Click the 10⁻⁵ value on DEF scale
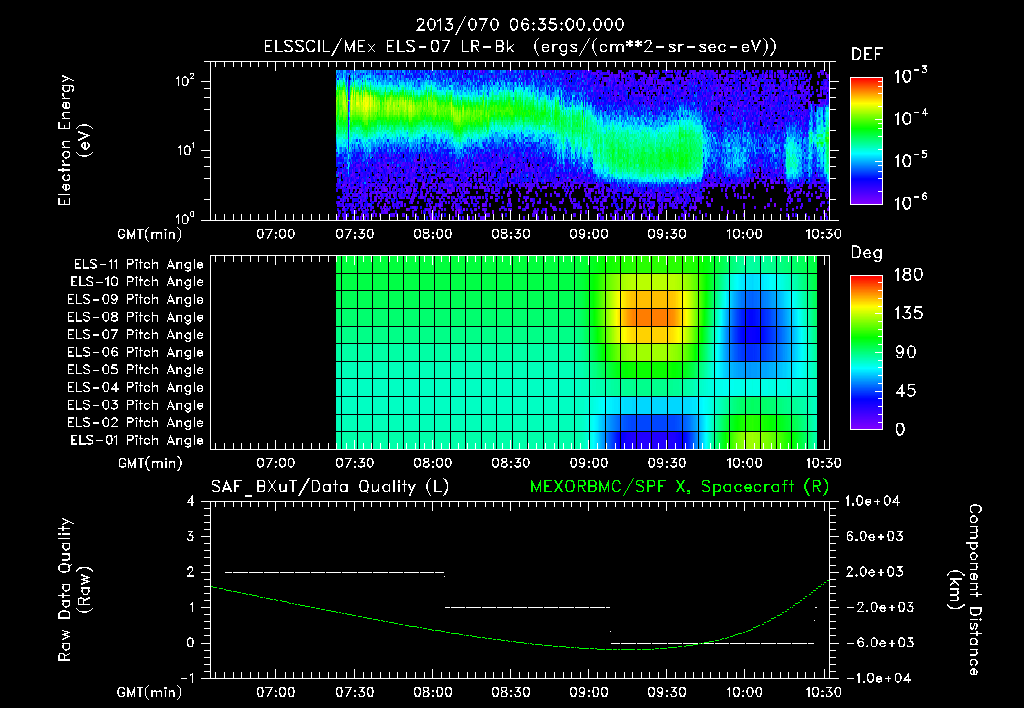This screenshot has height=708, width=1024. pyautogui.click(x=910, y=159)
